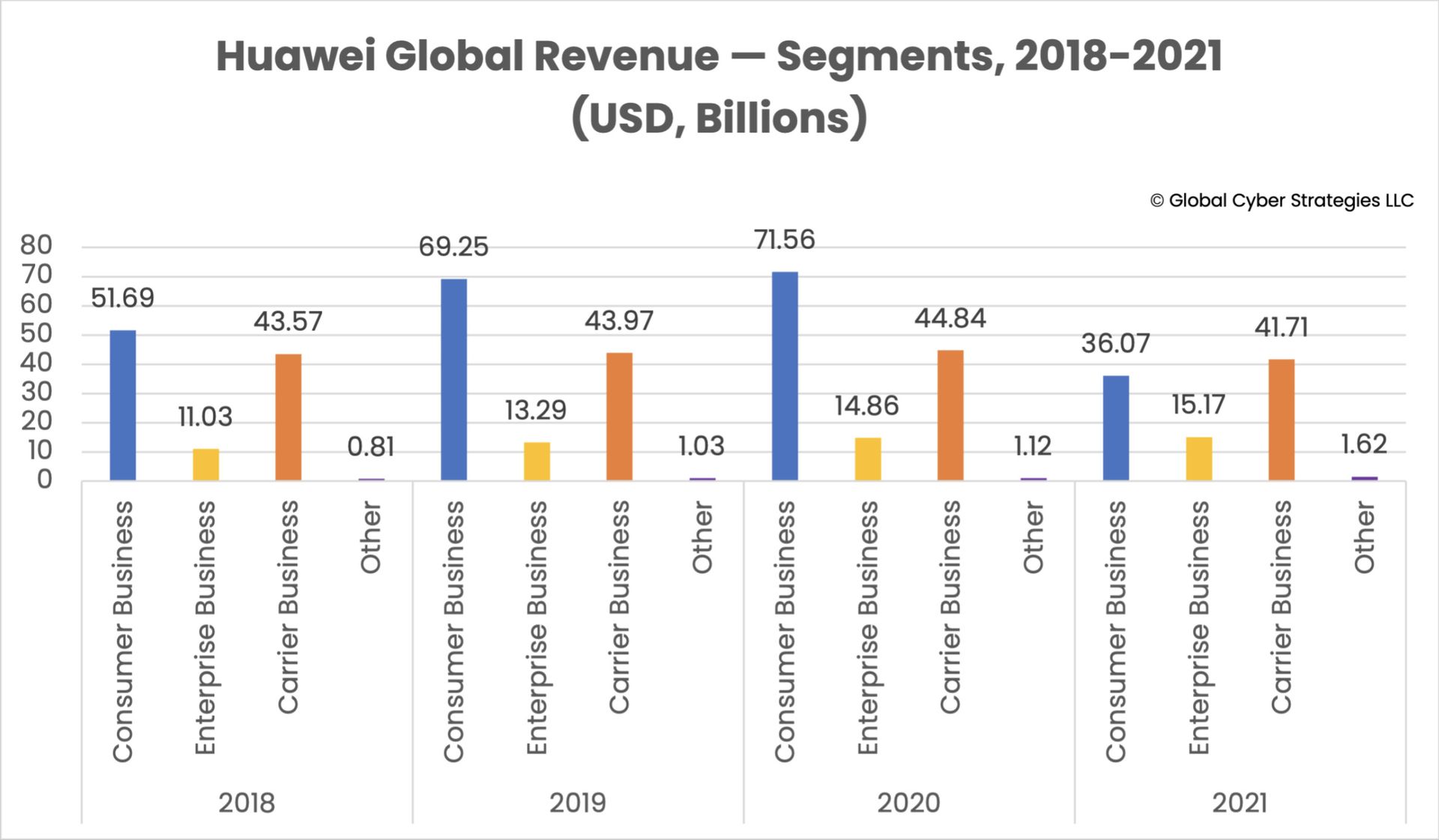
Task: Click the data label 13.29
Action: (x=536, y=410)
